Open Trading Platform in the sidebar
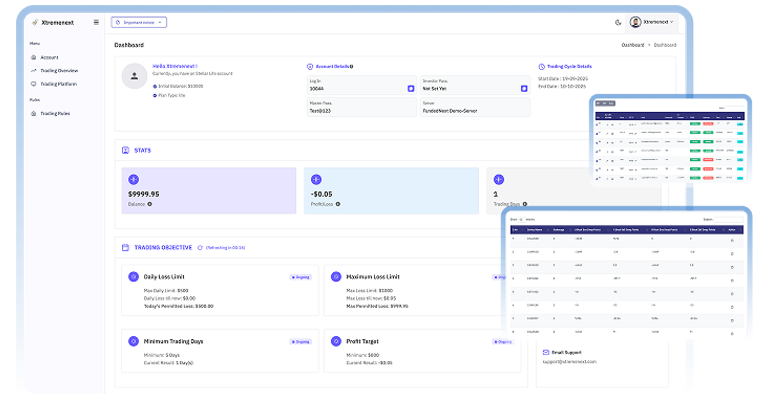 point(58,84)
